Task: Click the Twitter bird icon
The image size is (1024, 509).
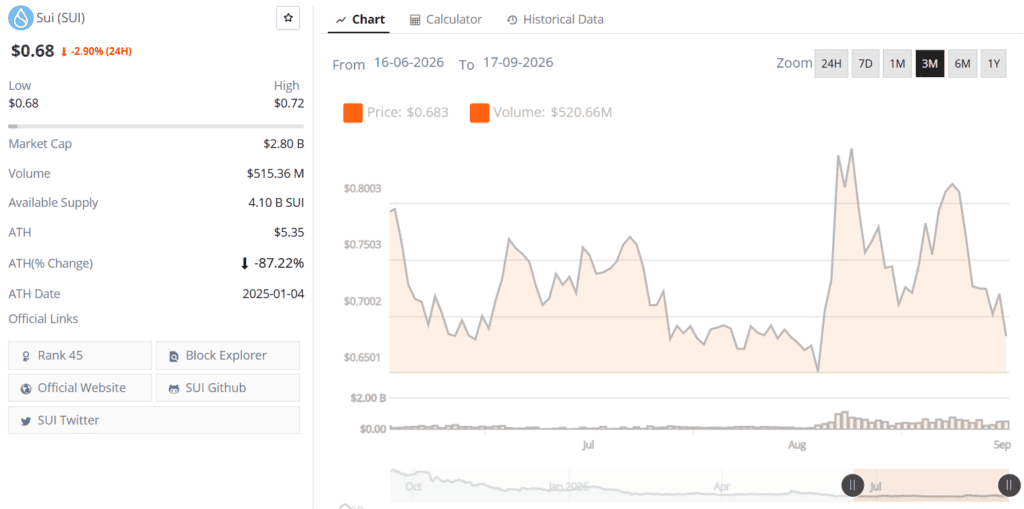Action: pyautogui.click(x=26, y=421)
